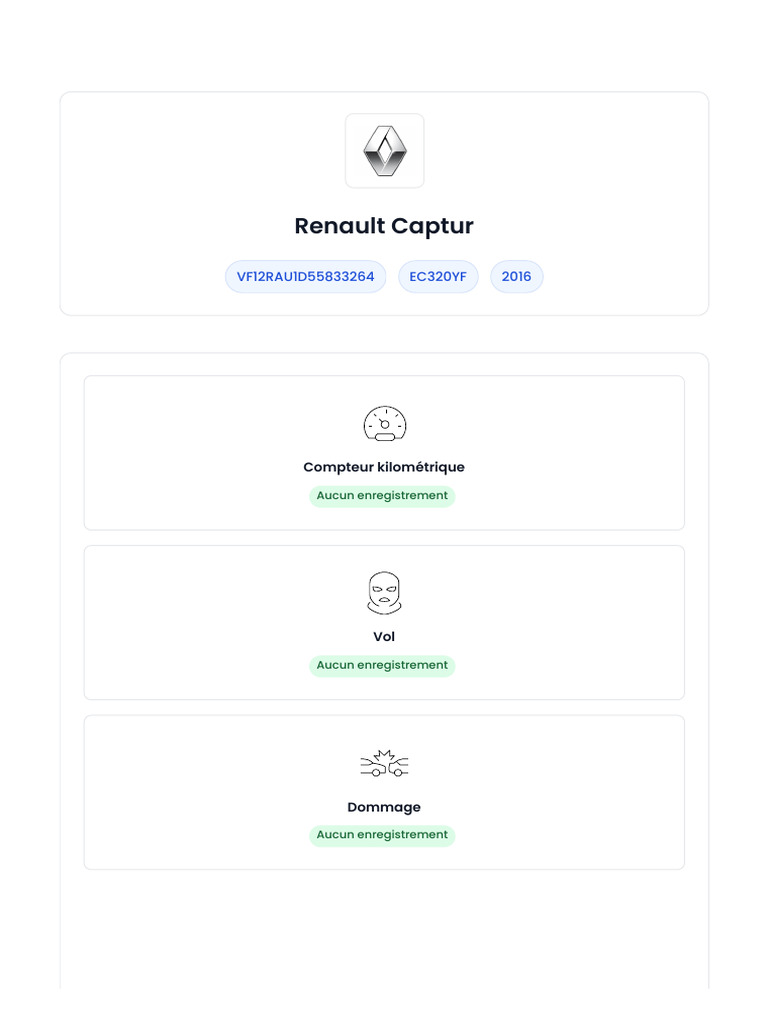This screenshot has height=1024, width=768.
Task: Select the Vol theft card
Action: [x=384, y=622]
